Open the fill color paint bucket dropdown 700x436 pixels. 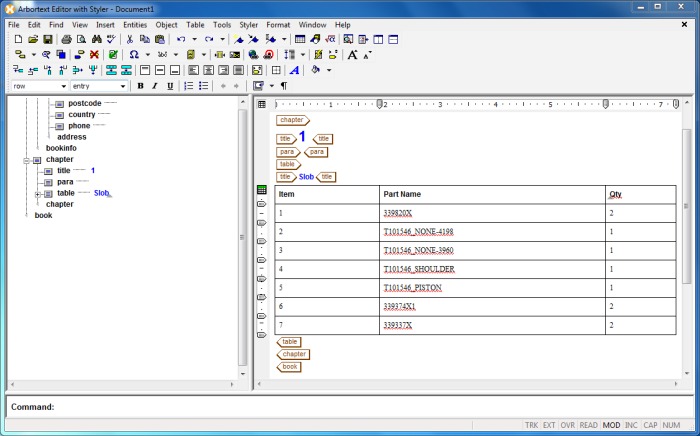[328, 70]
